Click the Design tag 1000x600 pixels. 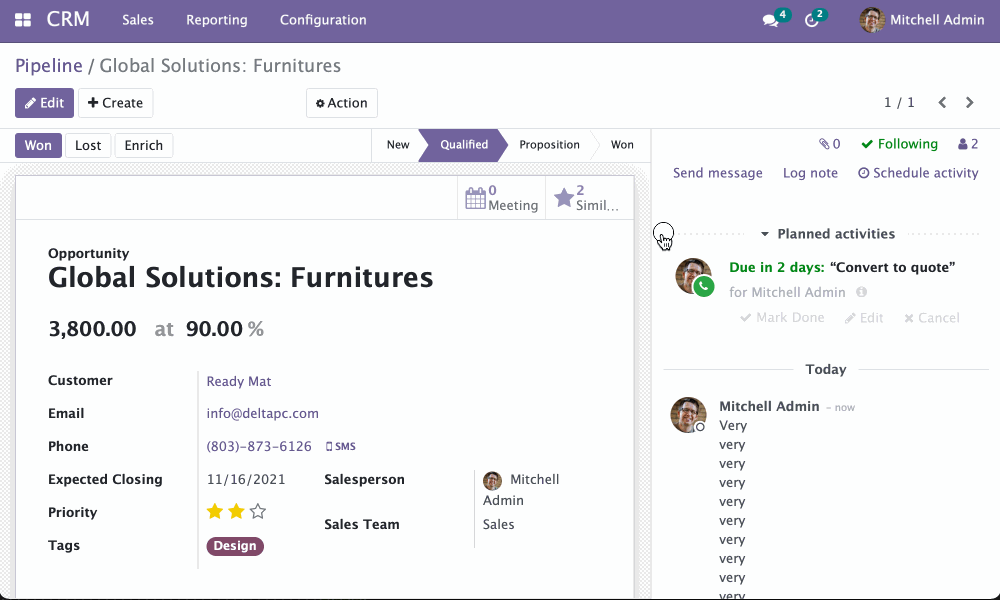tap(234, 546)
